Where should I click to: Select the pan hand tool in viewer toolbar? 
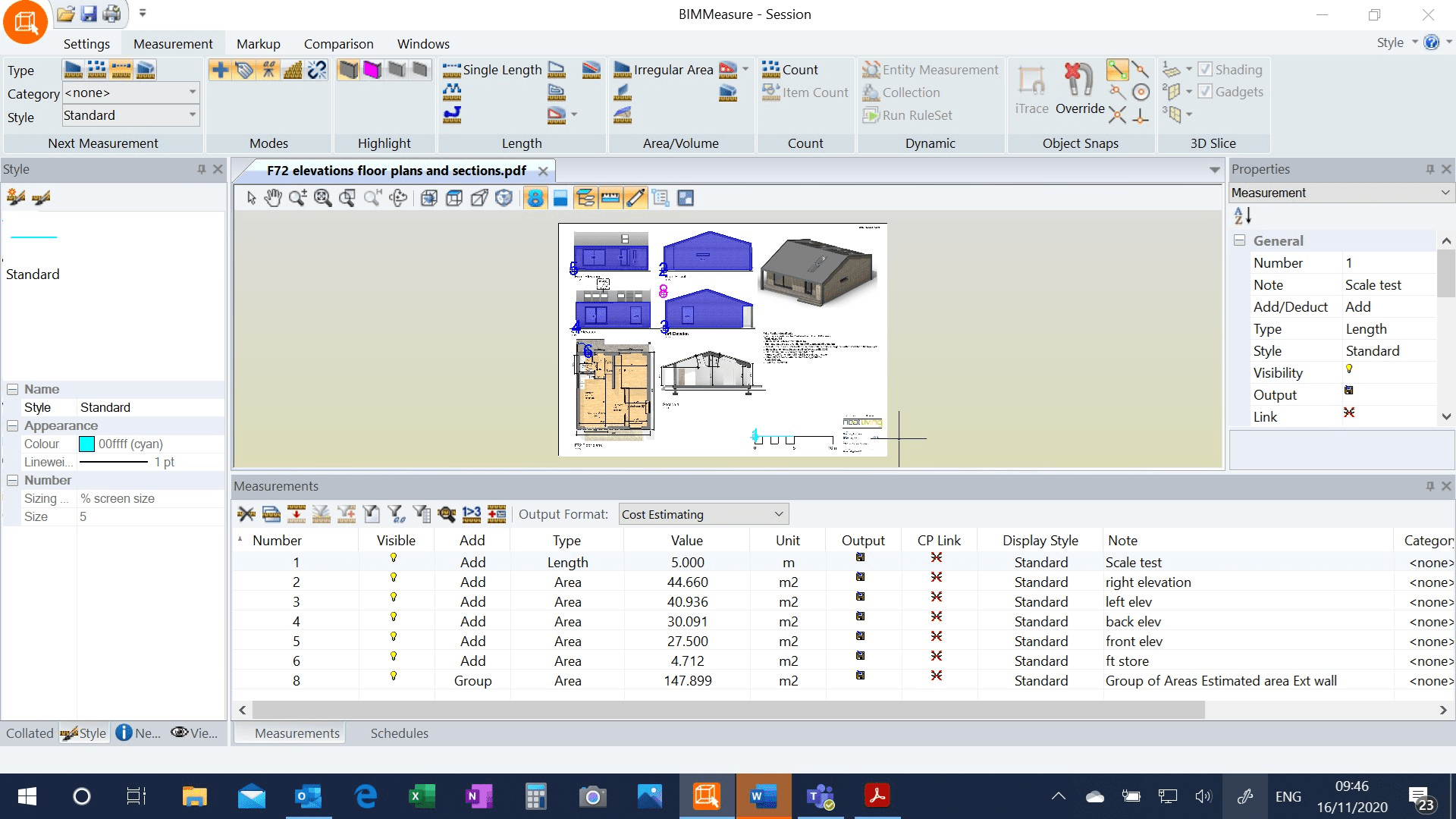pos(273,198)
